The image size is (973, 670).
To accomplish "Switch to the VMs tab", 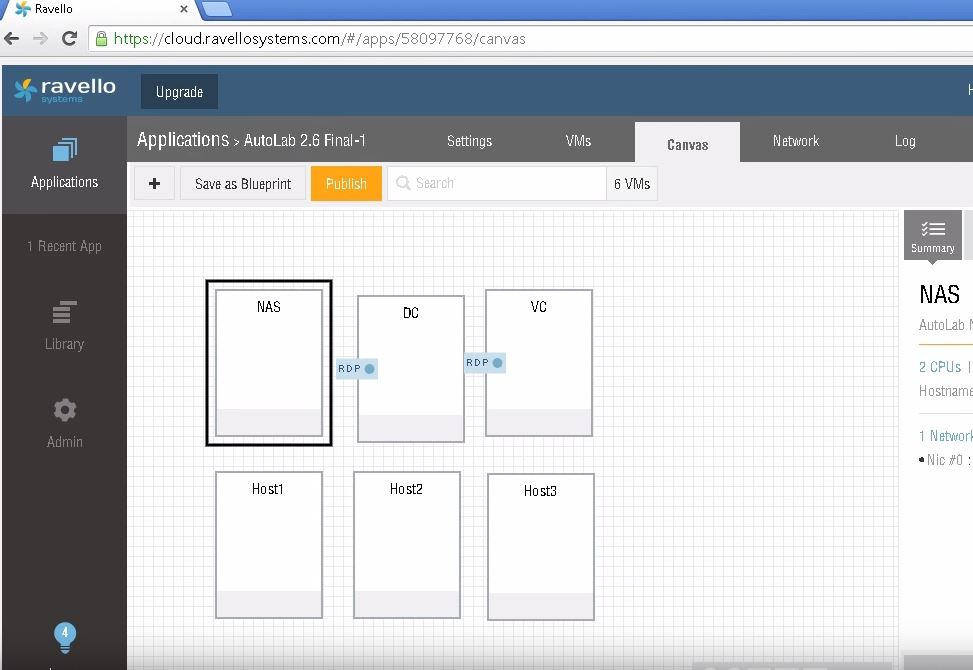I will pyautogui.click(x=578, y=141).
